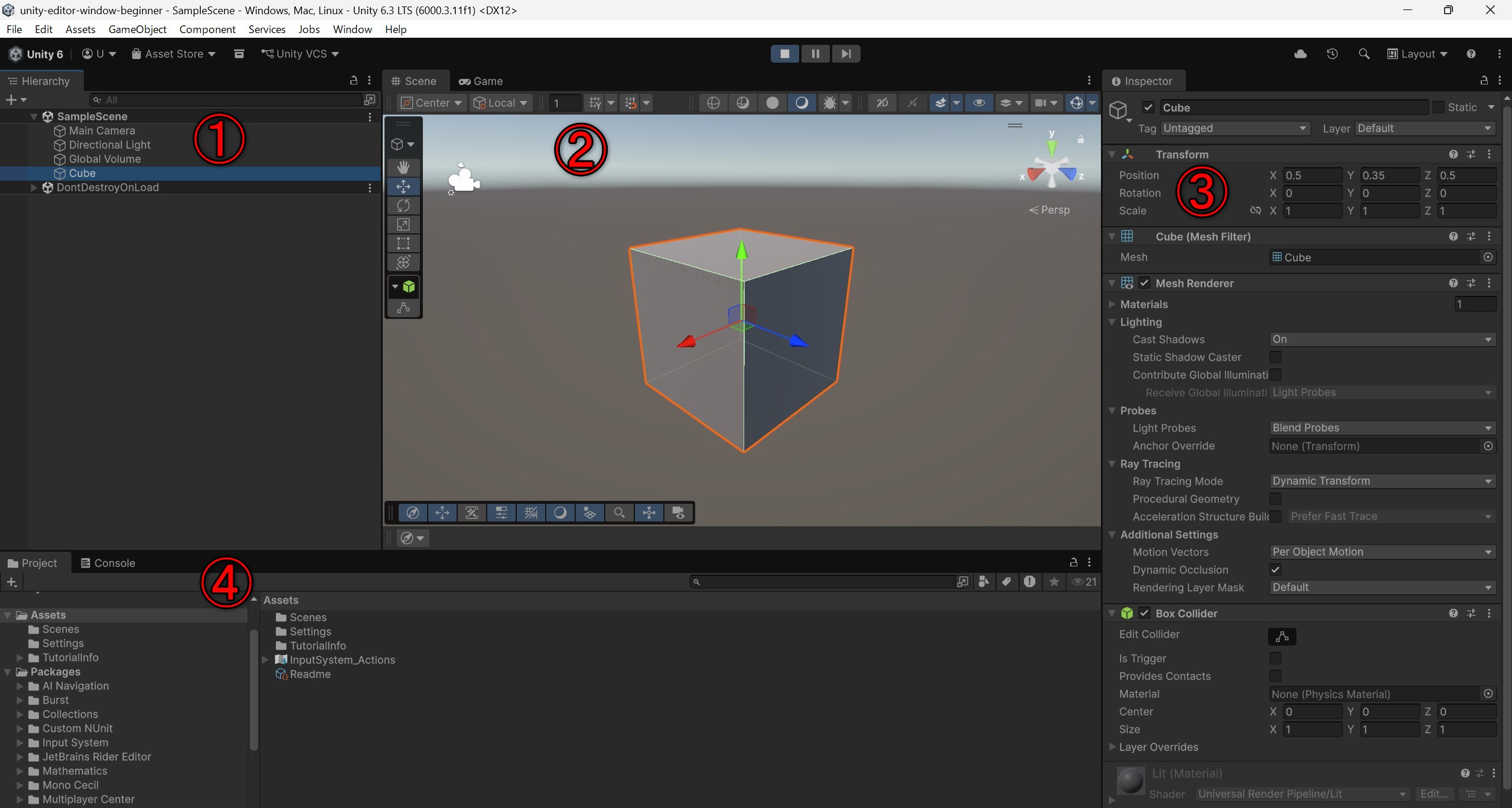This screenshot has width=1512, height=808.
Task: Open the Undo History icon in top bar
Action: point(1332,54)
